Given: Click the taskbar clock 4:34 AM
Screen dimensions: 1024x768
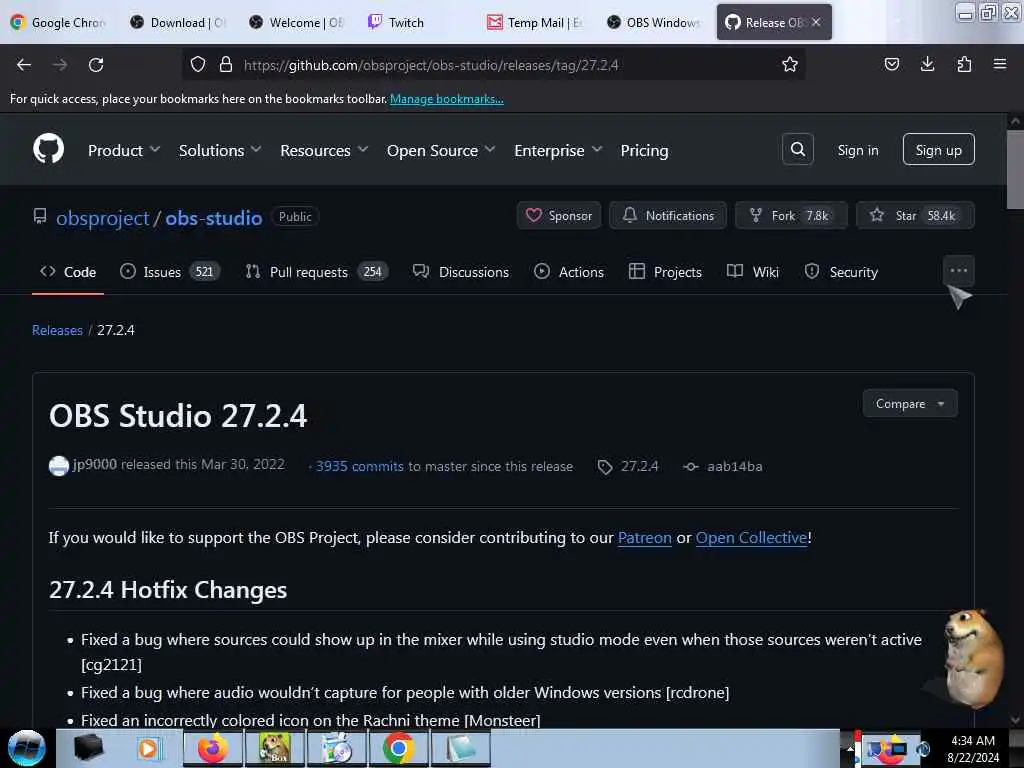Looking at the screenshot, I should pyautogui.click(x=972, y=741).
